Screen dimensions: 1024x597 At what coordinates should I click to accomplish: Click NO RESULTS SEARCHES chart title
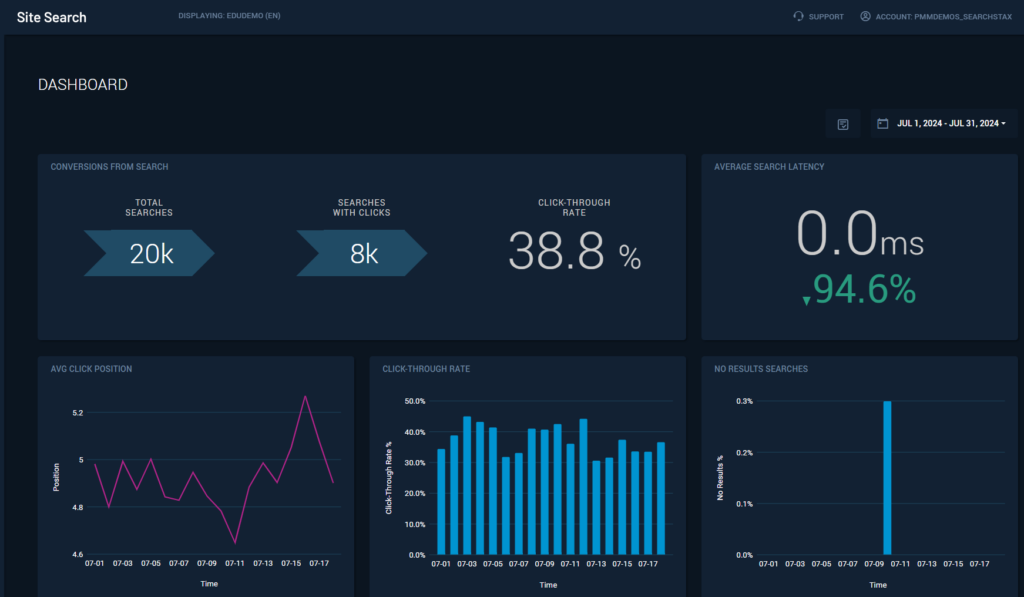[x=761, y=369]
